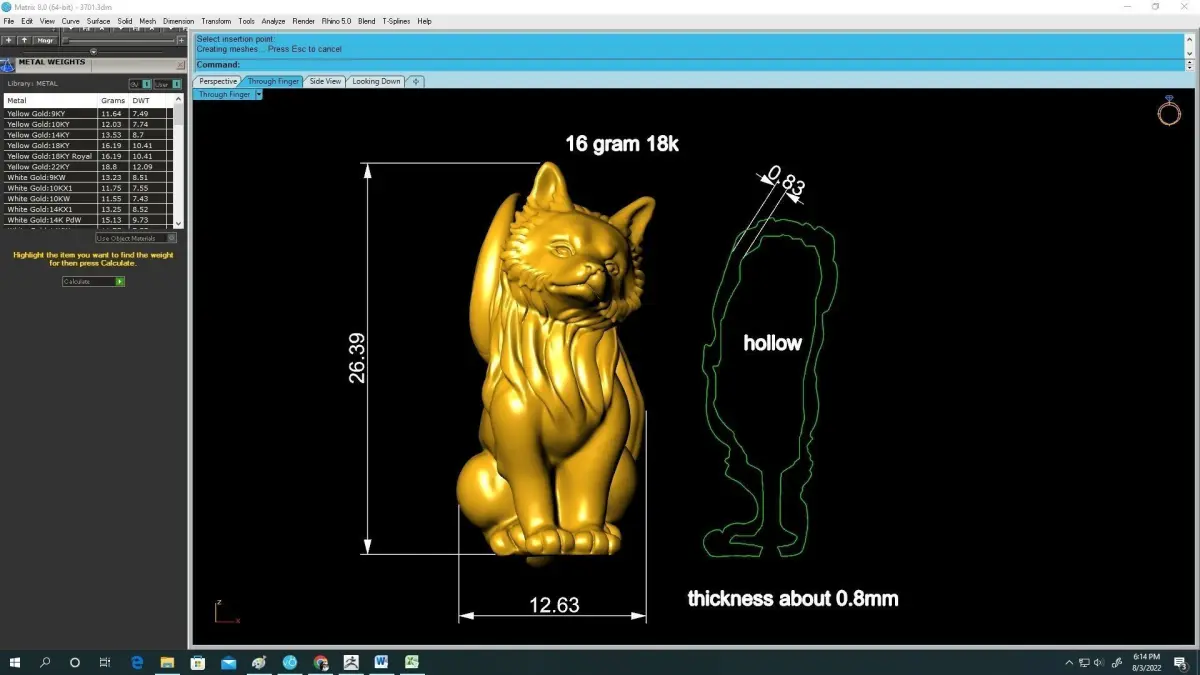The image size is (1200, 675).
Task: Click down arrow of metal list scrollbar
Action: pos(179,223)
